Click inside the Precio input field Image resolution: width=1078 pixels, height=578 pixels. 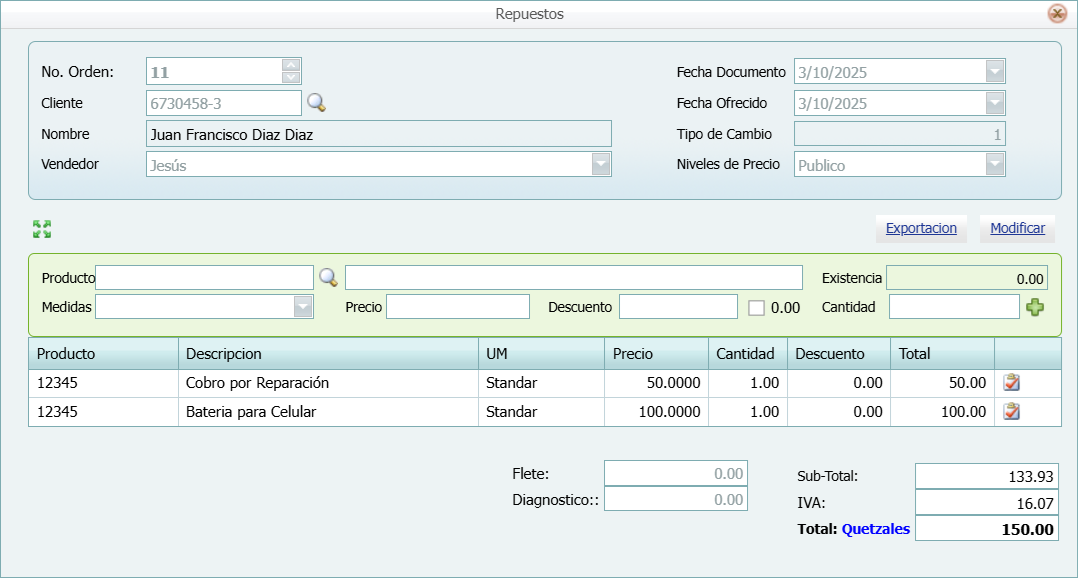tap(457, 307)
